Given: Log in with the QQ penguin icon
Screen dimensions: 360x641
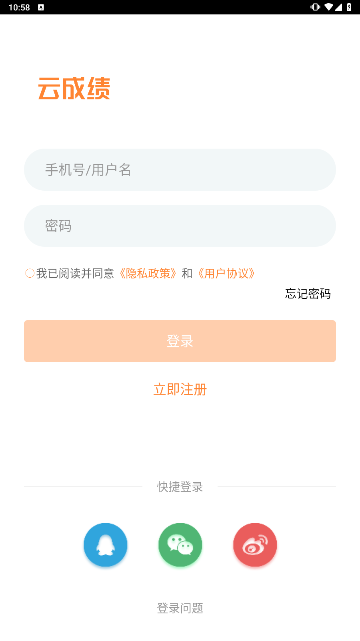Looking at the screenshot, I should click(105, 545).
